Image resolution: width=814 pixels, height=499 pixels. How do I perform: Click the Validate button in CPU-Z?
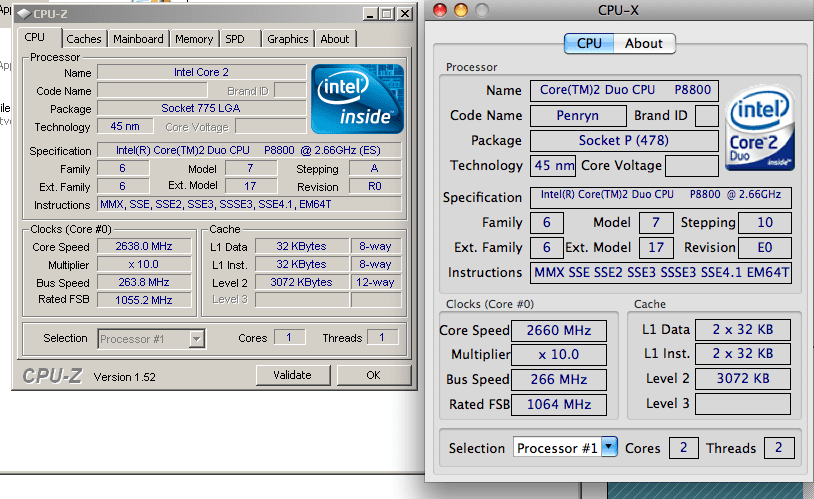[x=293, y=375]
